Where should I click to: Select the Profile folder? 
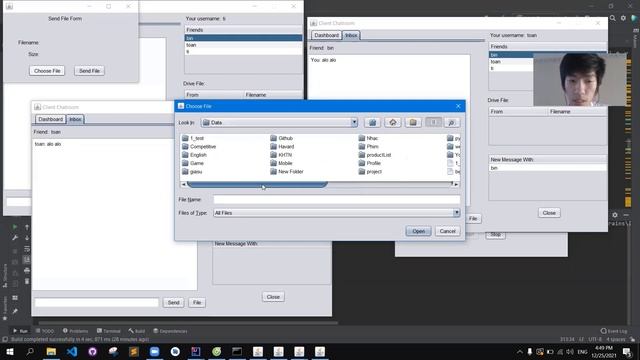[x=369, y=163]
